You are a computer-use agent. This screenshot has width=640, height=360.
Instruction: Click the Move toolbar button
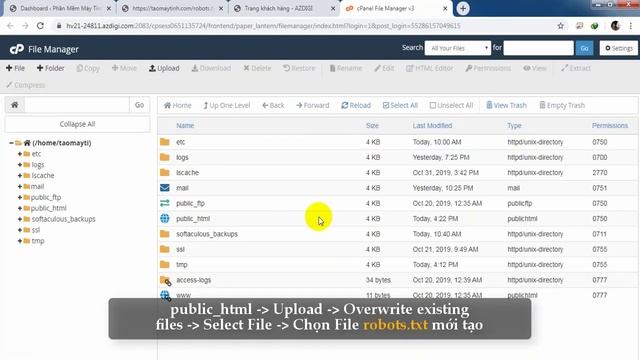tap(124, 68)
